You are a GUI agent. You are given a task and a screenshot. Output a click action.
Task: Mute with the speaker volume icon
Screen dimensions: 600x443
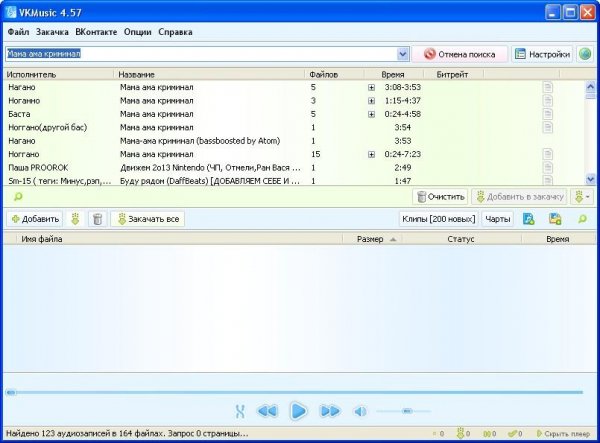pos(360,412)
